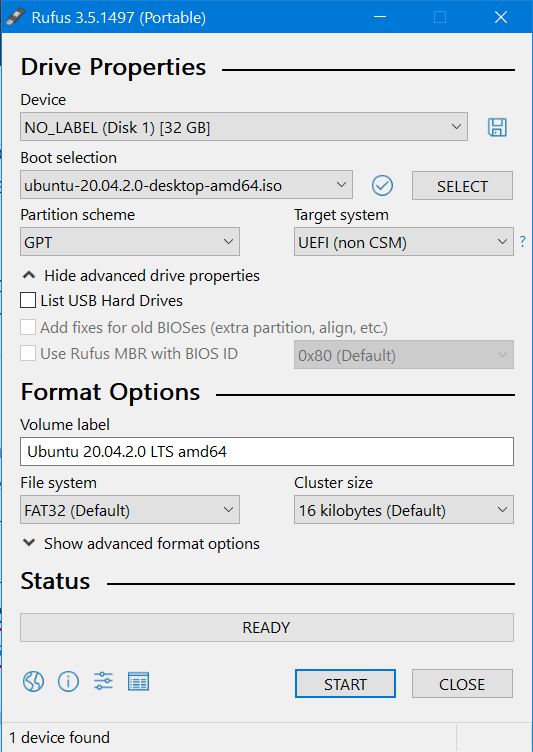Open the Partition scheme GPT dropdown

click(x=130, y=242)
